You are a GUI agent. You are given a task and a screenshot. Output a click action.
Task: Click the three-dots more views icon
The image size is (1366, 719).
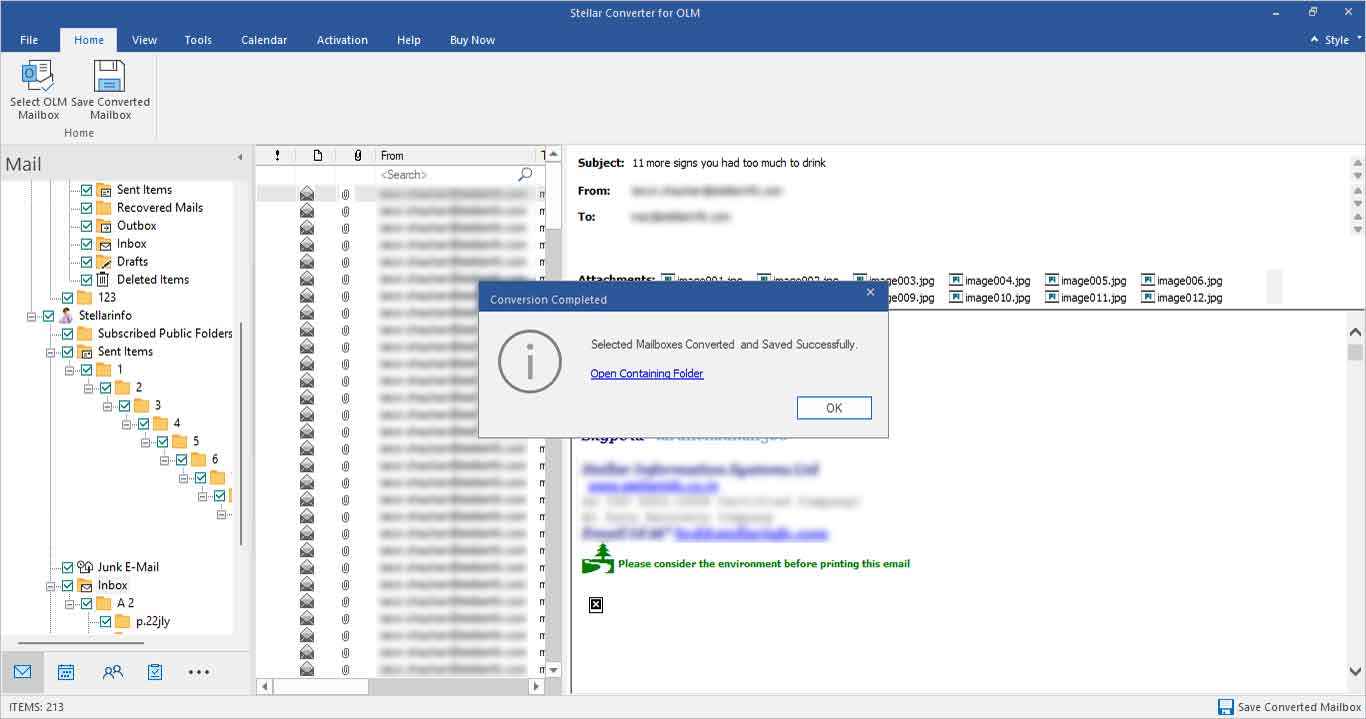tap(199, 672)
